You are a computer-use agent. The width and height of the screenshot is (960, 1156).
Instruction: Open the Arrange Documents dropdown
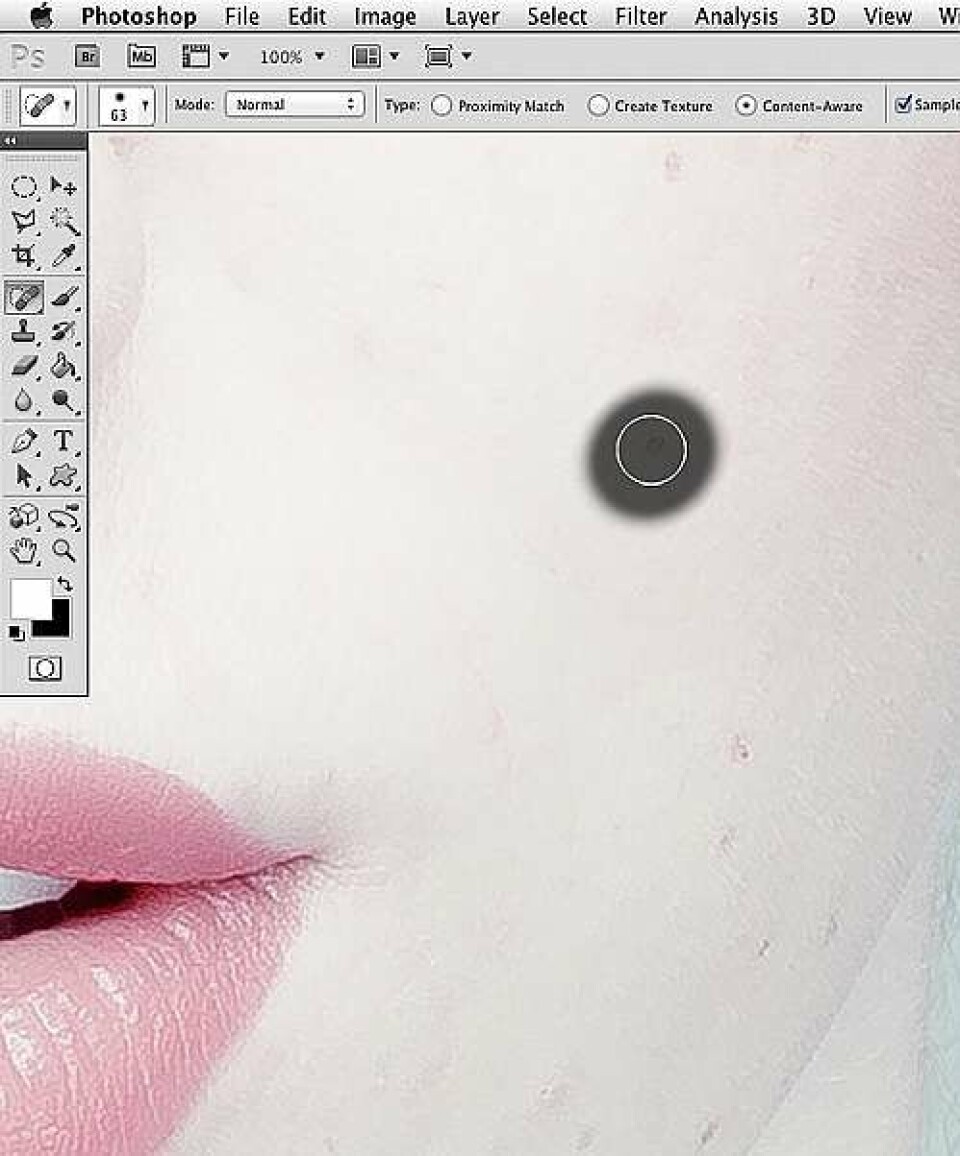pyautogui.click(x=375, y=56)
